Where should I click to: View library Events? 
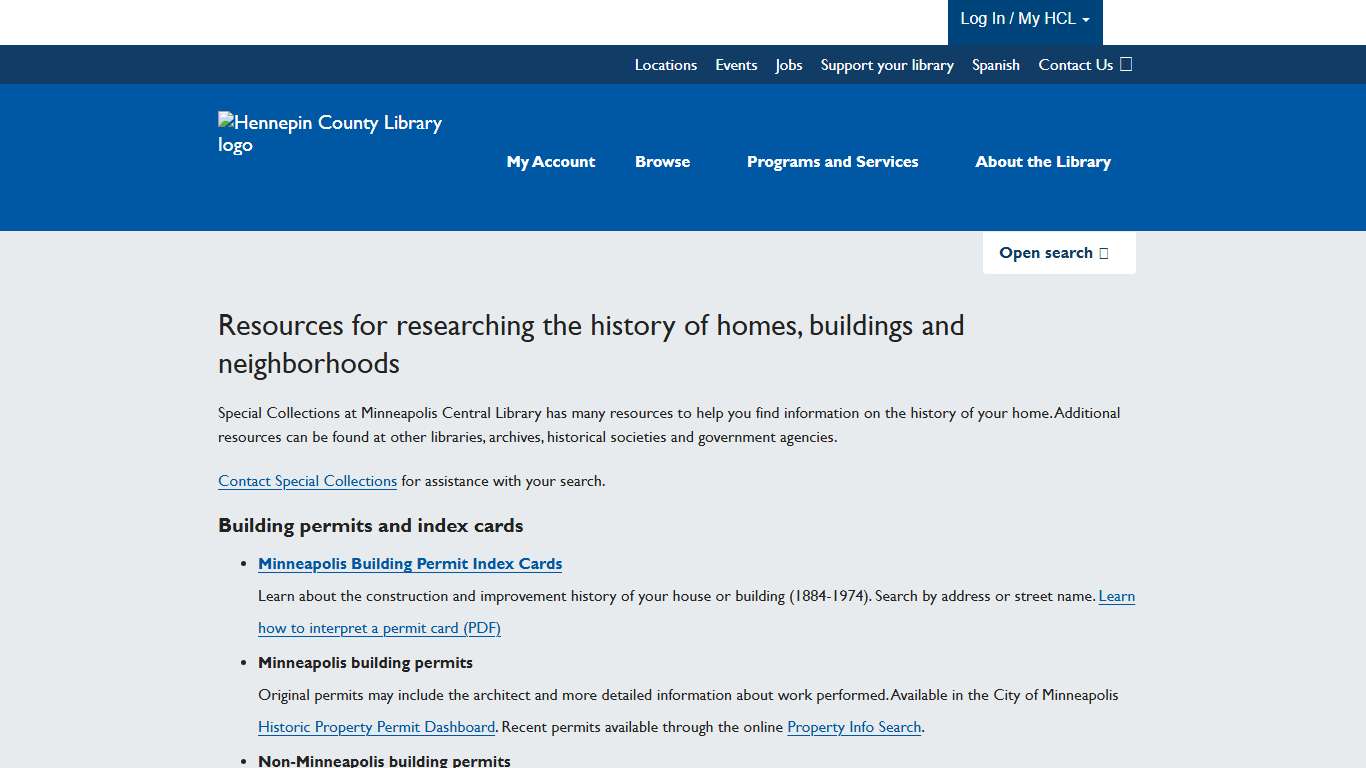tap(736, 64)
